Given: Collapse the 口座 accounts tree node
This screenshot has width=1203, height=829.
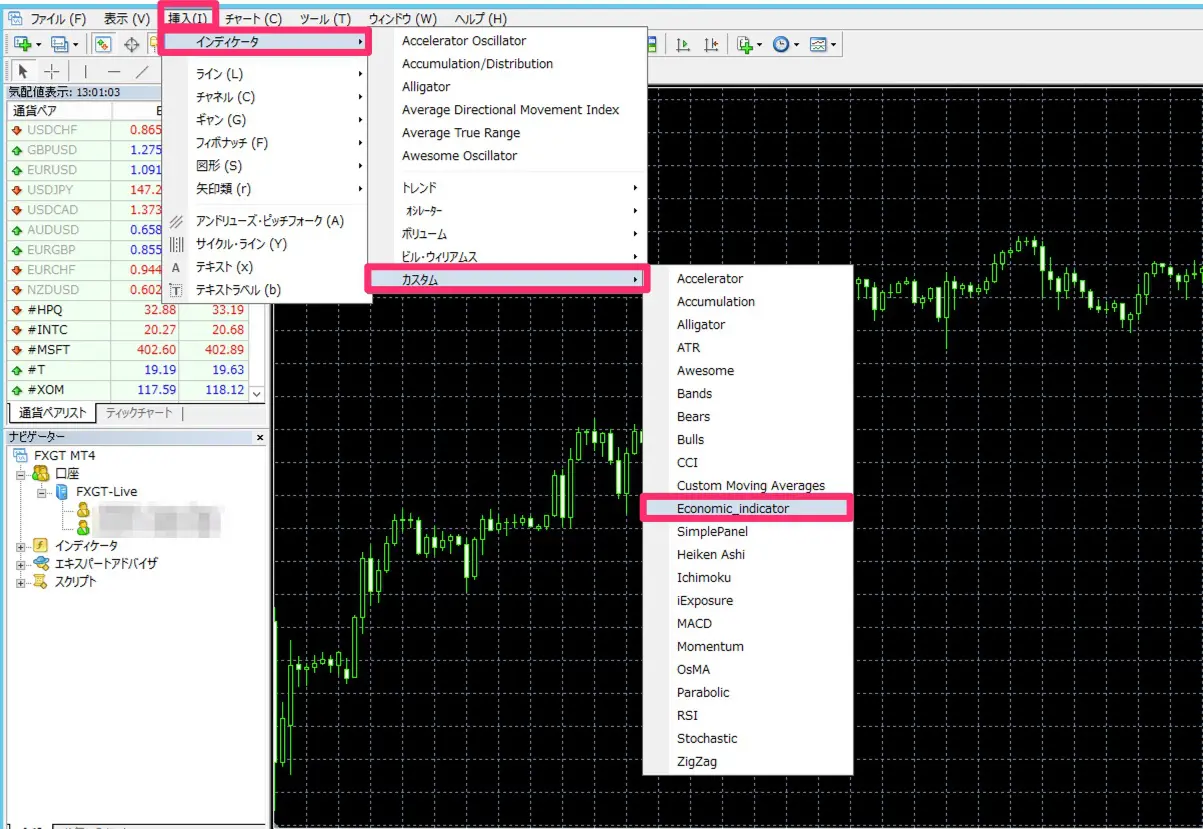Looking at the screenshot, I should 21,474.
